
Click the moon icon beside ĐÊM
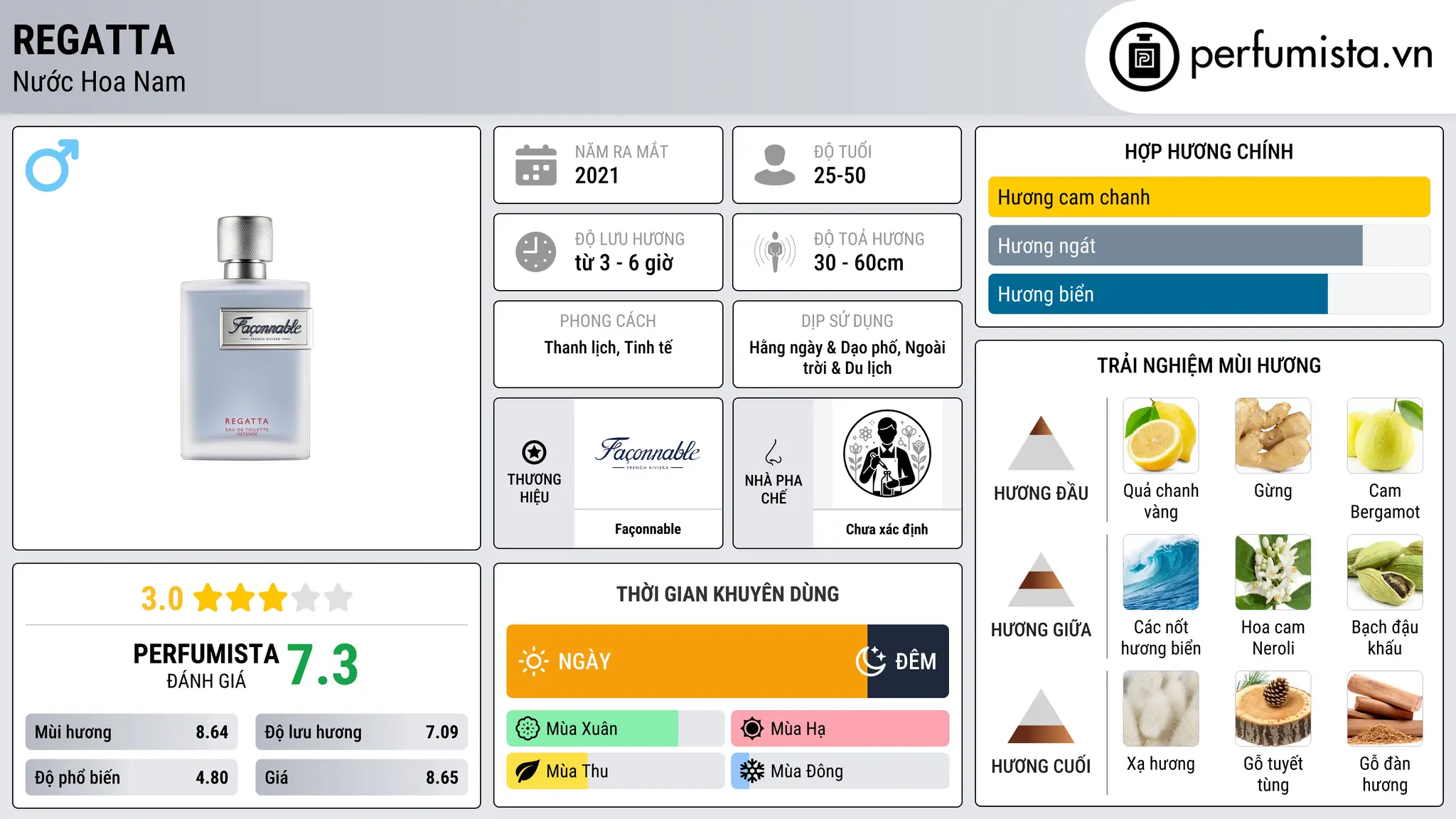(870, 661)
